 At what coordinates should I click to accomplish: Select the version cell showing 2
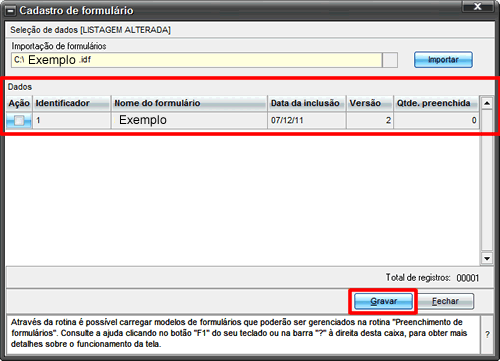[370, 120]
